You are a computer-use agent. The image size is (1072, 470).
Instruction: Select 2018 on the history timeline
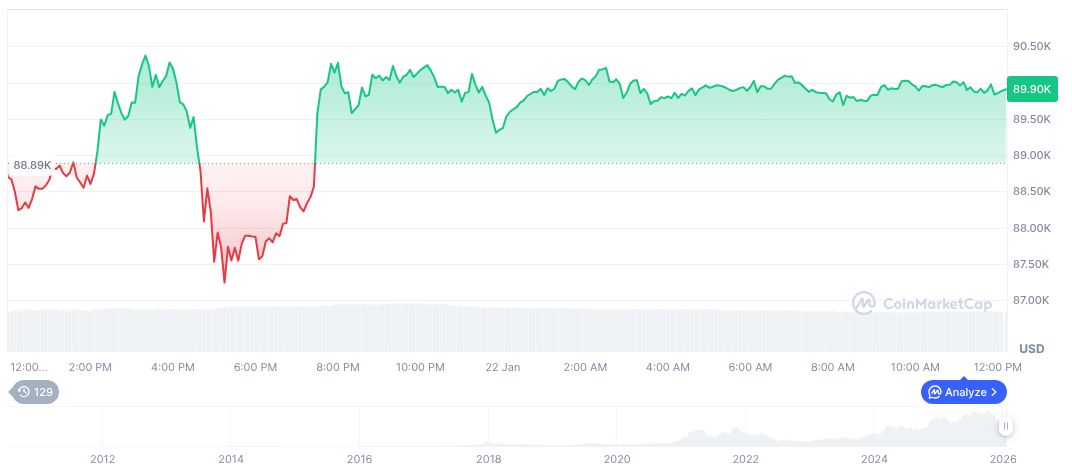pos(489,459)
